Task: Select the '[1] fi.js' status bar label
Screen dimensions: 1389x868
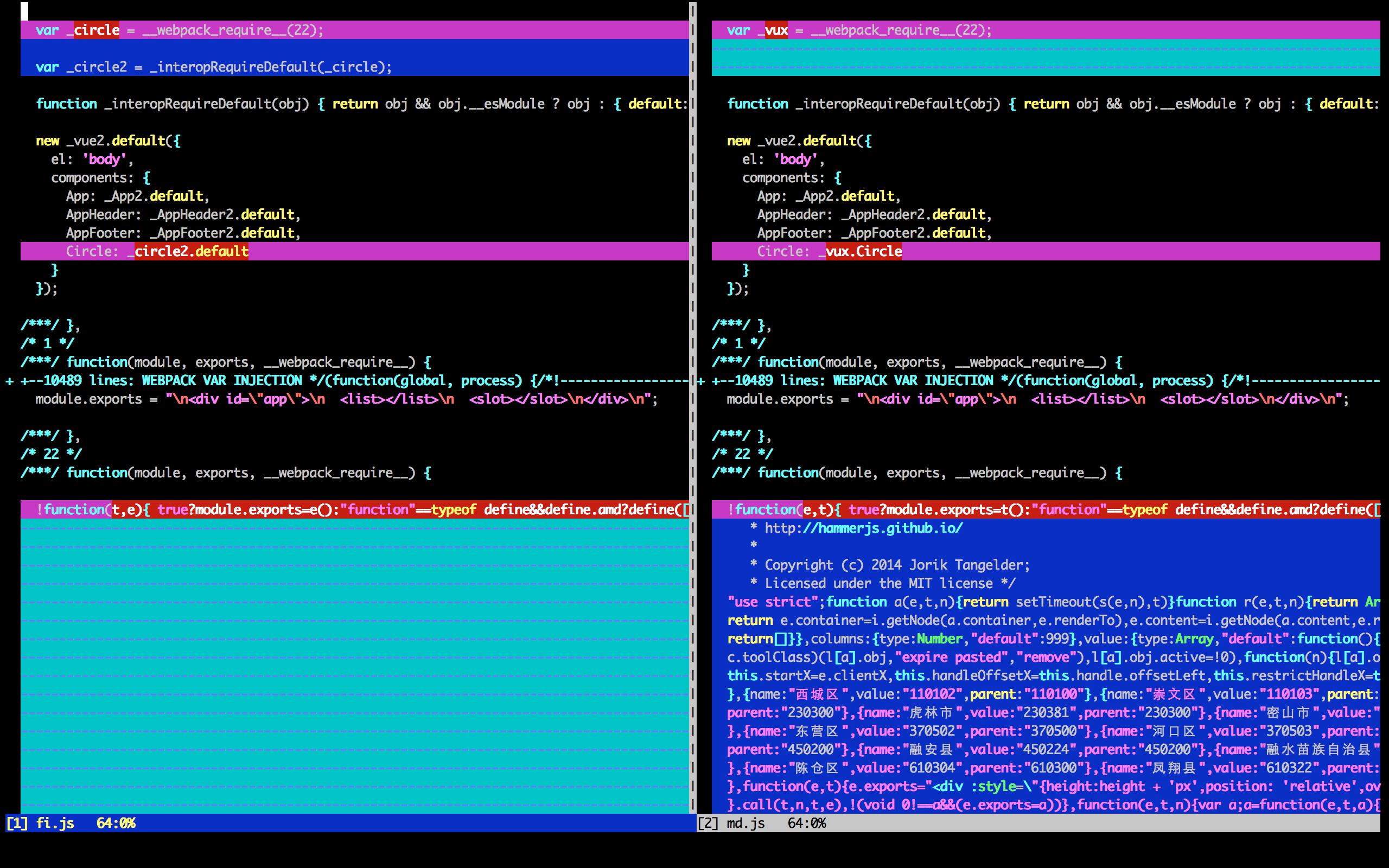Action: click(x=40, y=823)
